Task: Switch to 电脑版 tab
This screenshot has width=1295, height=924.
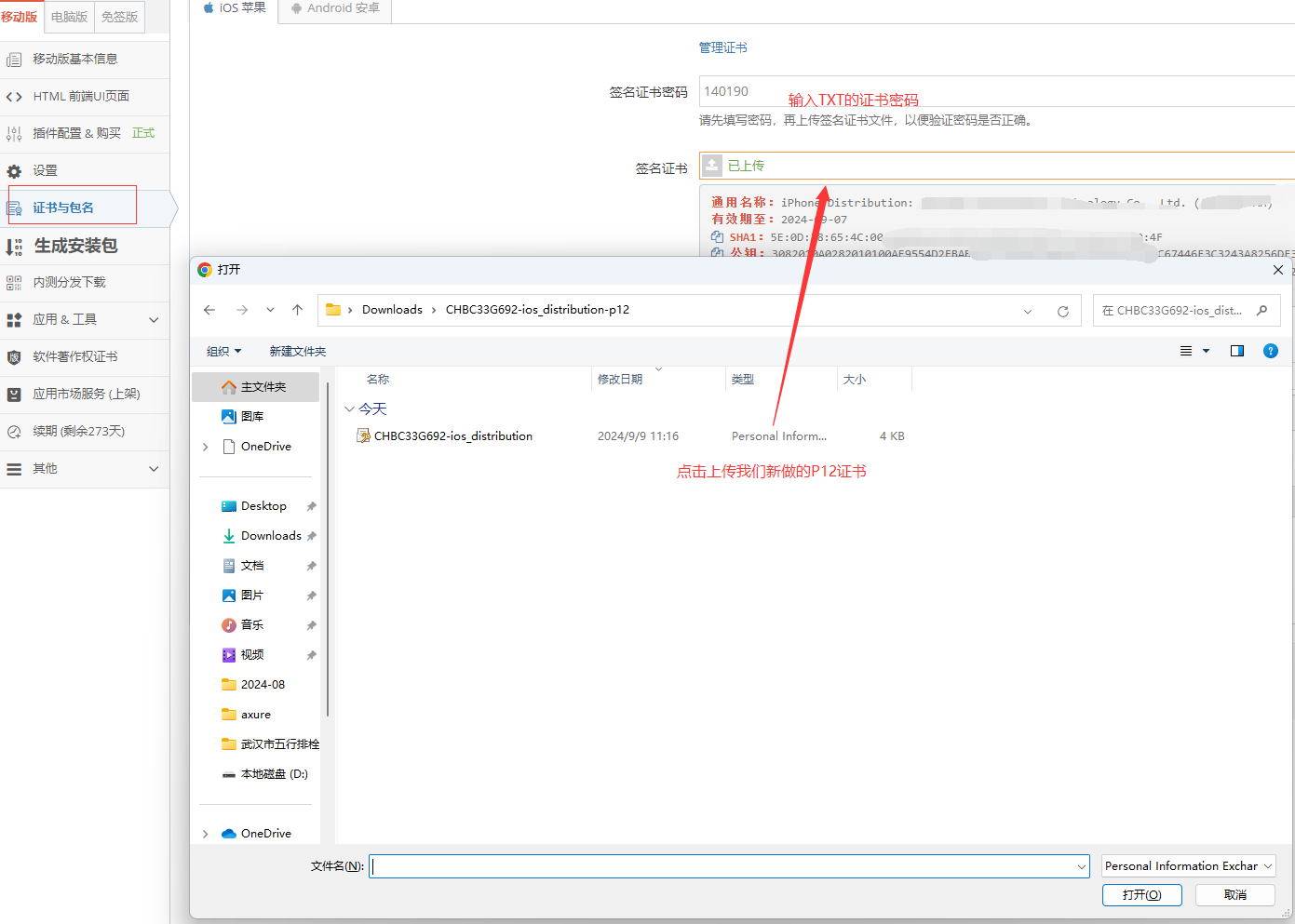Action: (x=70, y=17)
